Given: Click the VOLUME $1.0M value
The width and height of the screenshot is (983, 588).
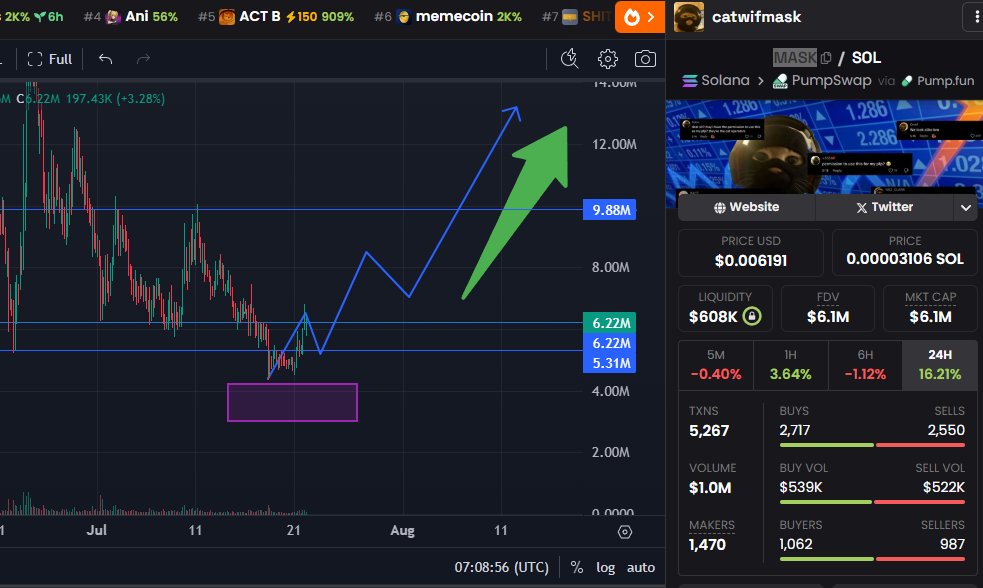Looking at the screenshot, I should (x=710, y=488).
